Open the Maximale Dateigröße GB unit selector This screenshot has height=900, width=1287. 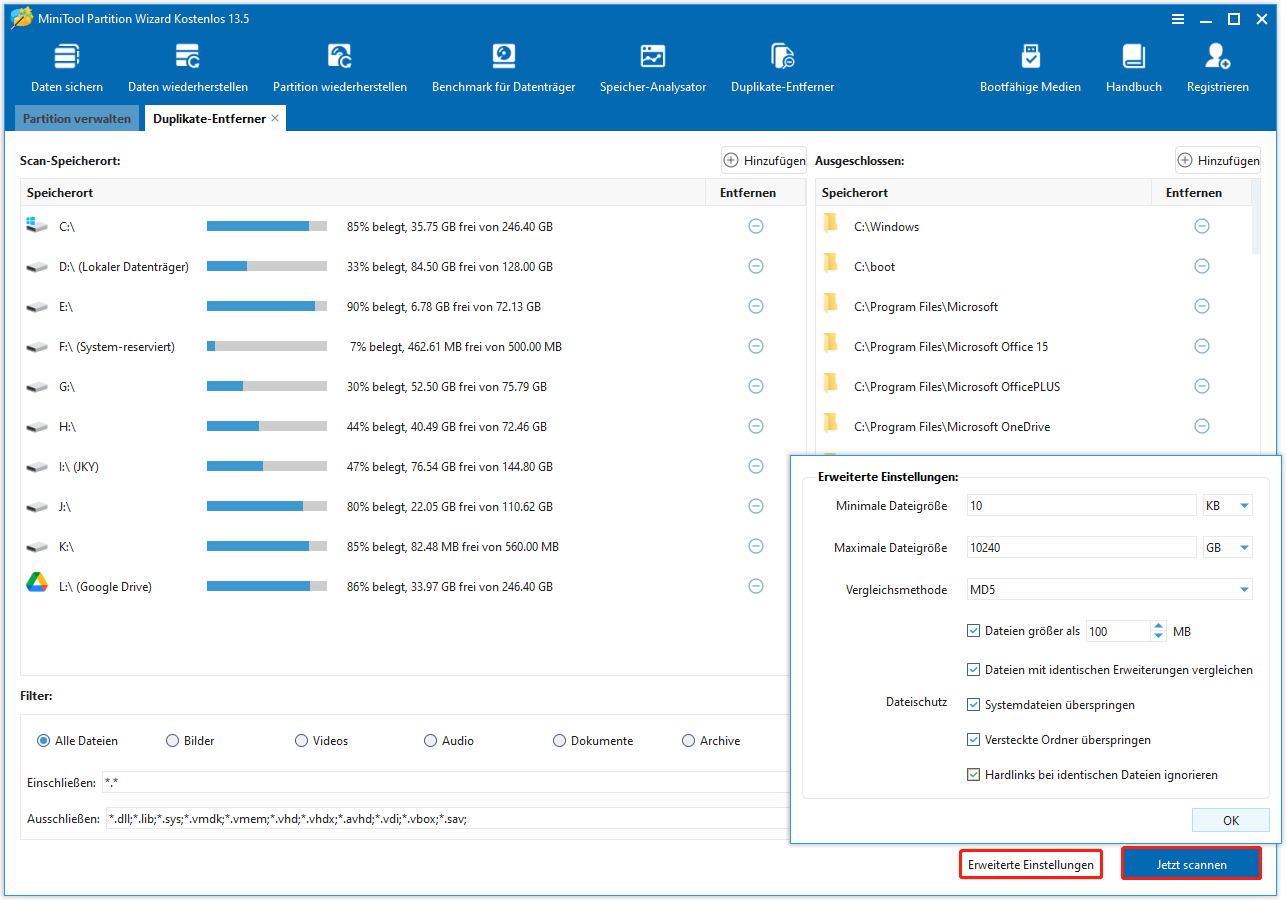point(1227,547)
